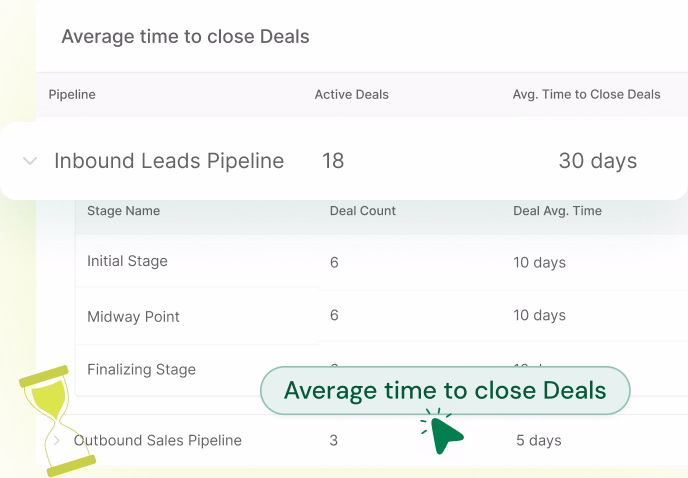Select the Outbound Sales Pipeline name

(x=158, y=440)
